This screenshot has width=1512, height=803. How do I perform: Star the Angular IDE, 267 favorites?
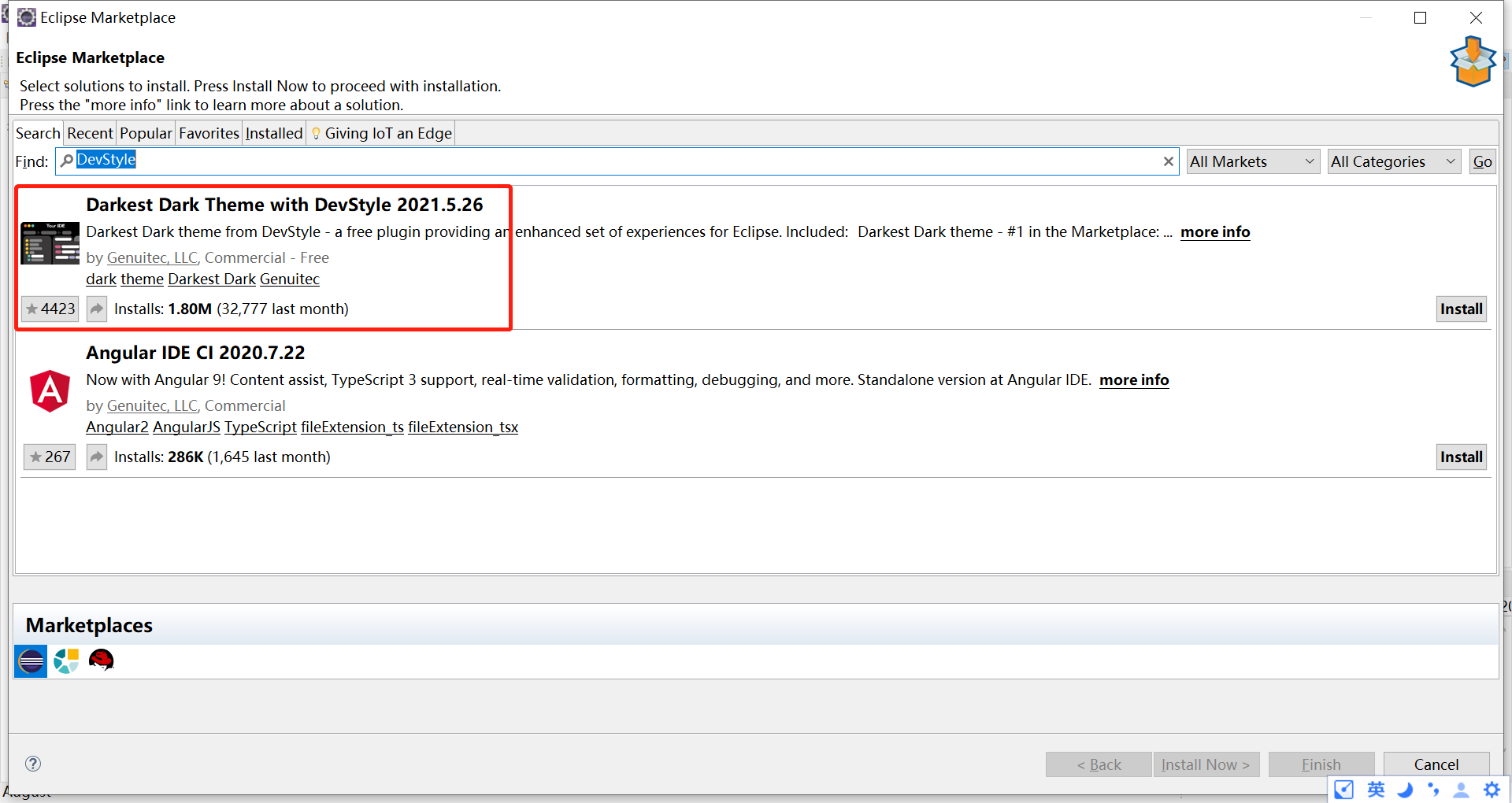point(50,457)
